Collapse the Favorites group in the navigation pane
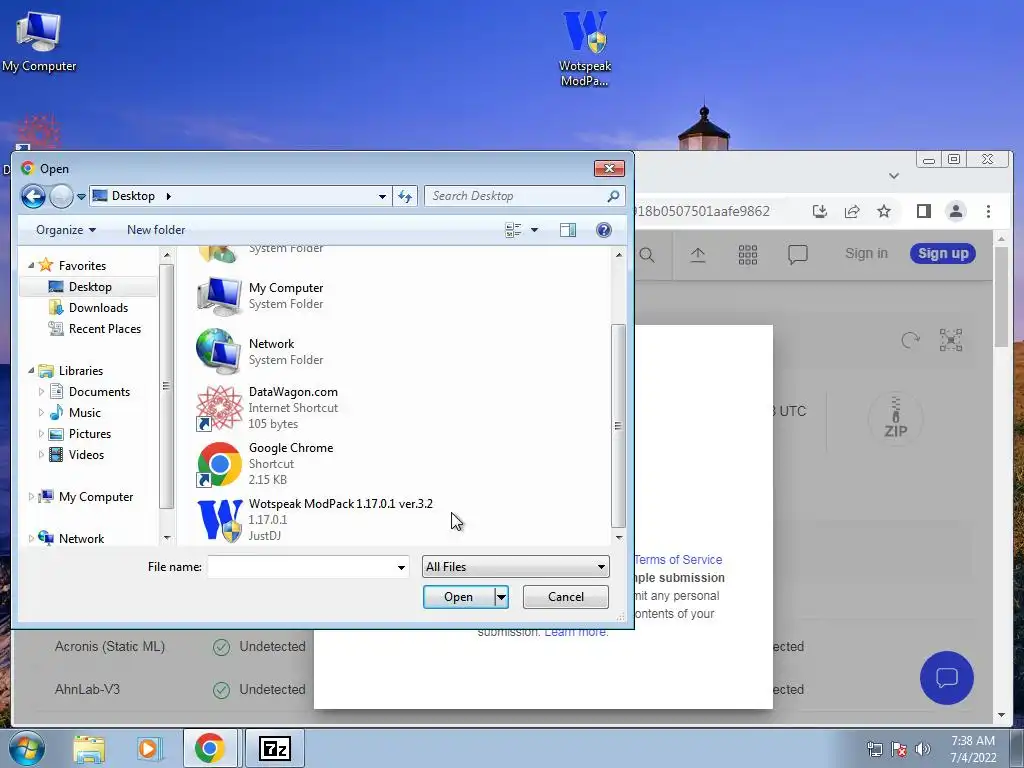The width and height of the screenshot is (1024, 768). coord(31,265)
